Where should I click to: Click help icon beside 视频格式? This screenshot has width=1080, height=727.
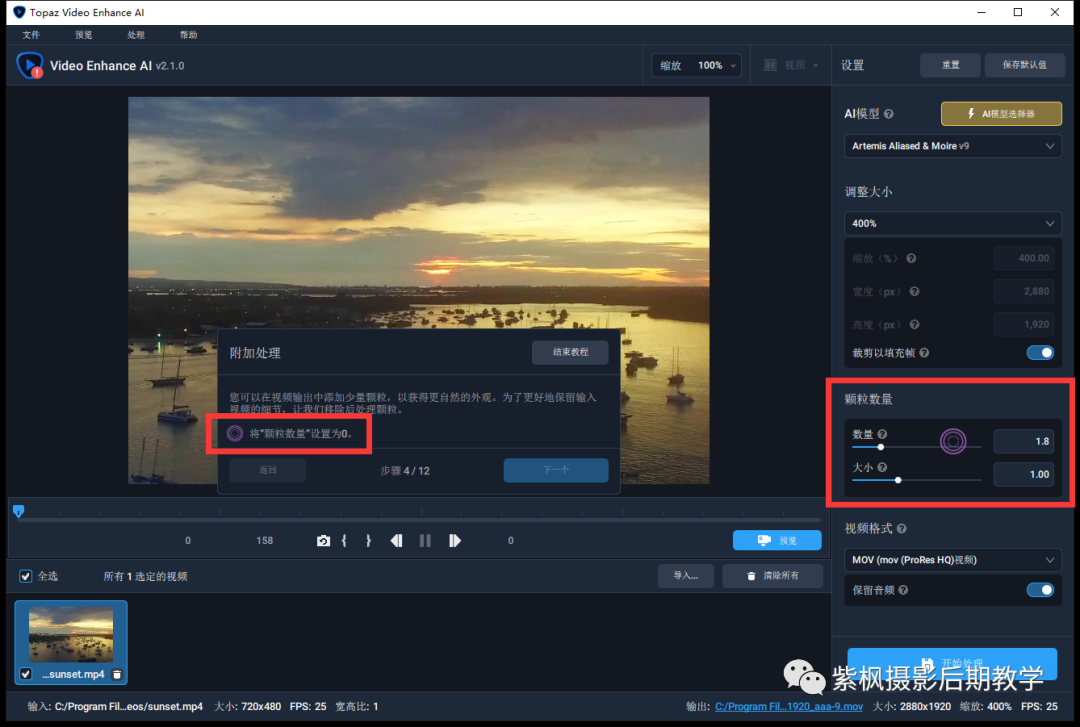[902, 529]
